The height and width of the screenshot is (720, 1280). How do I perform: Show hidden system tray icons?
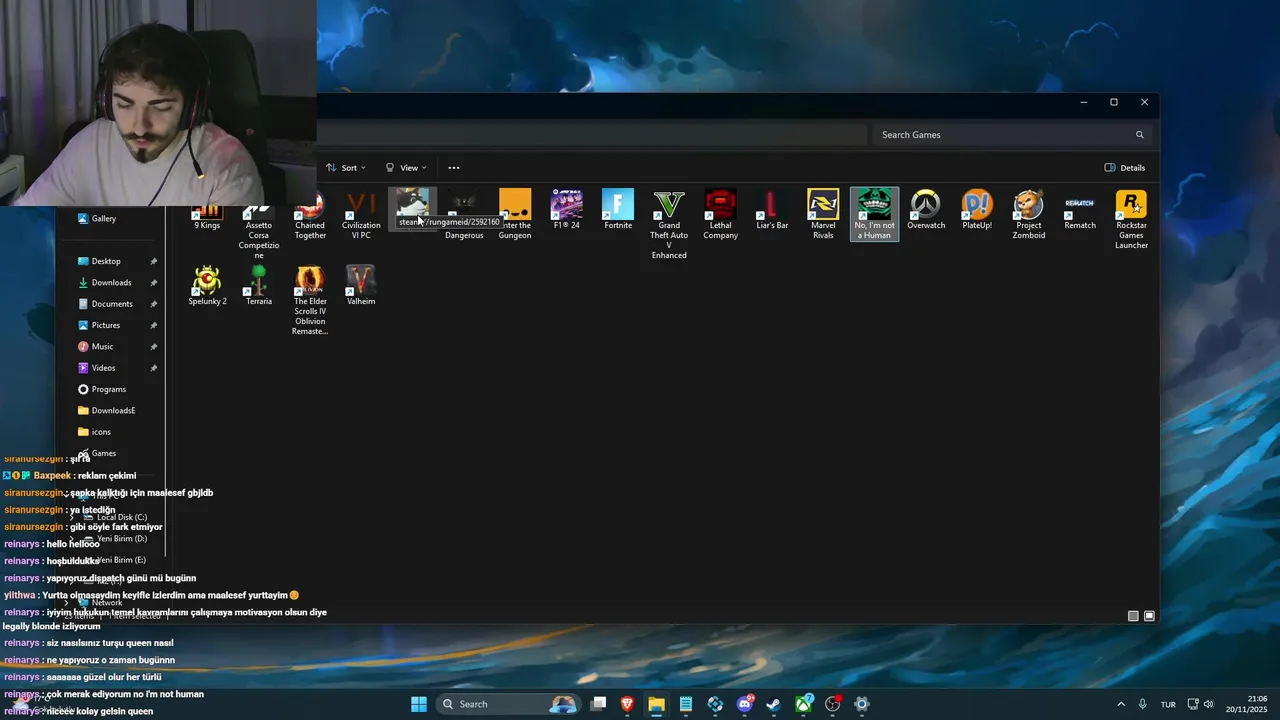(x=1121, y=704)
